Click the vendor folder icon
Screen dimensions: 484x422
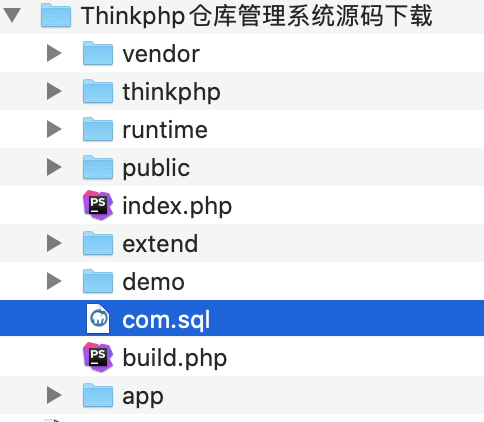click(x=98, y=53)
